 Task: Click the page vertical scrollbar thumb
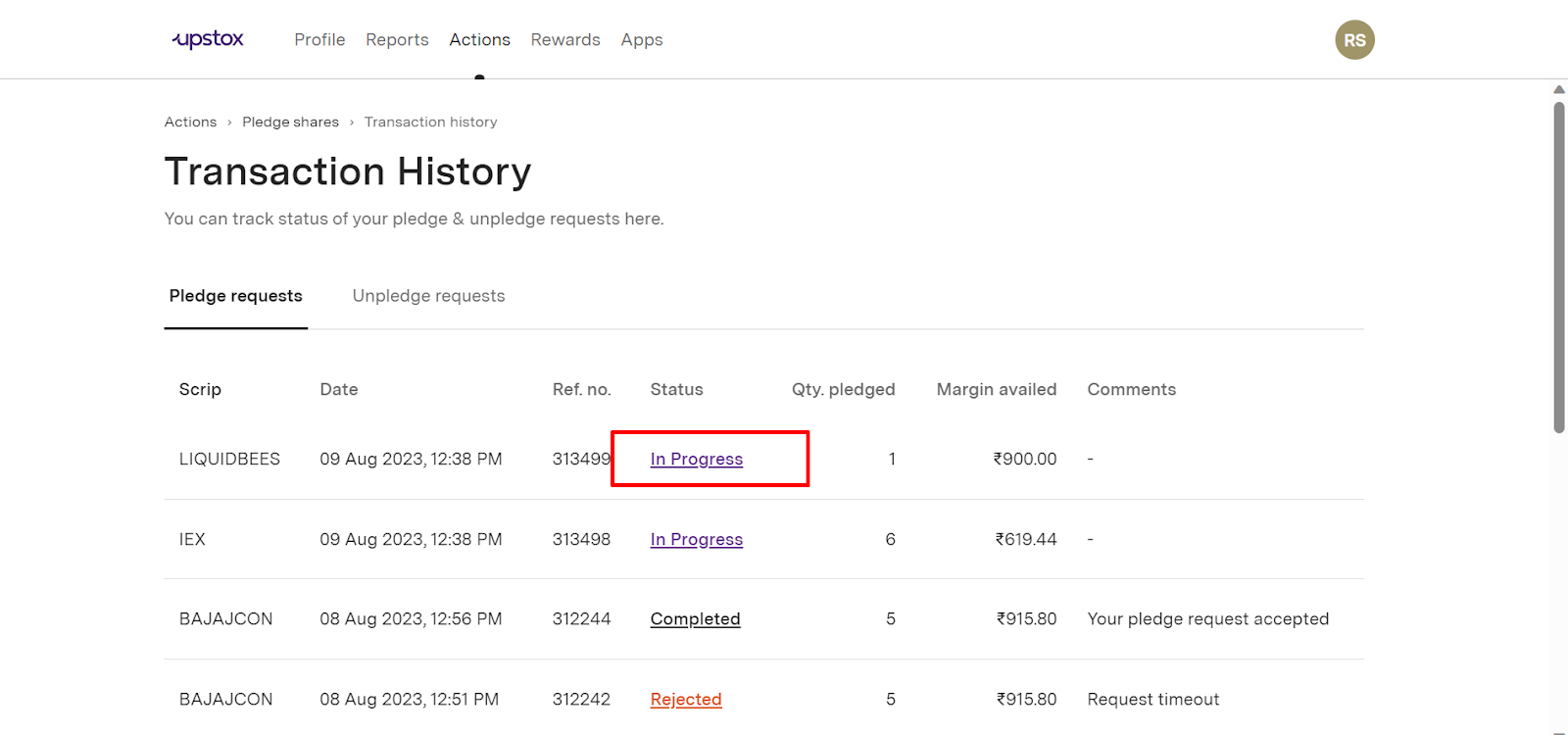pos(1559,267)
